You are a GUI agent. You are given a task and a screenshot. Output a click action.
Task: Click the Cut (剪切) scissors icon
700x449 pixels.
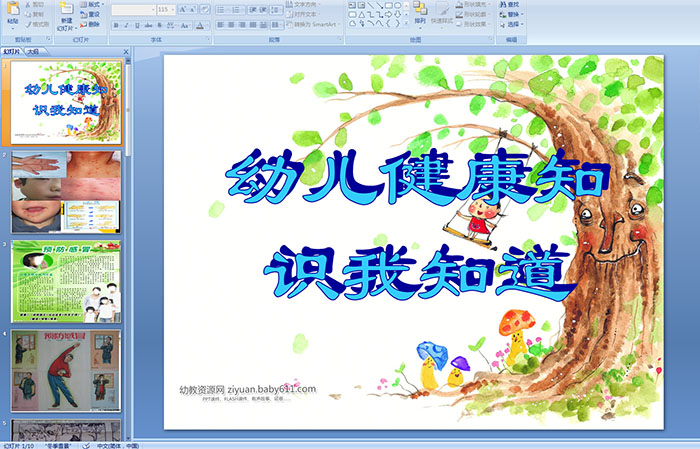coord(28,5)
